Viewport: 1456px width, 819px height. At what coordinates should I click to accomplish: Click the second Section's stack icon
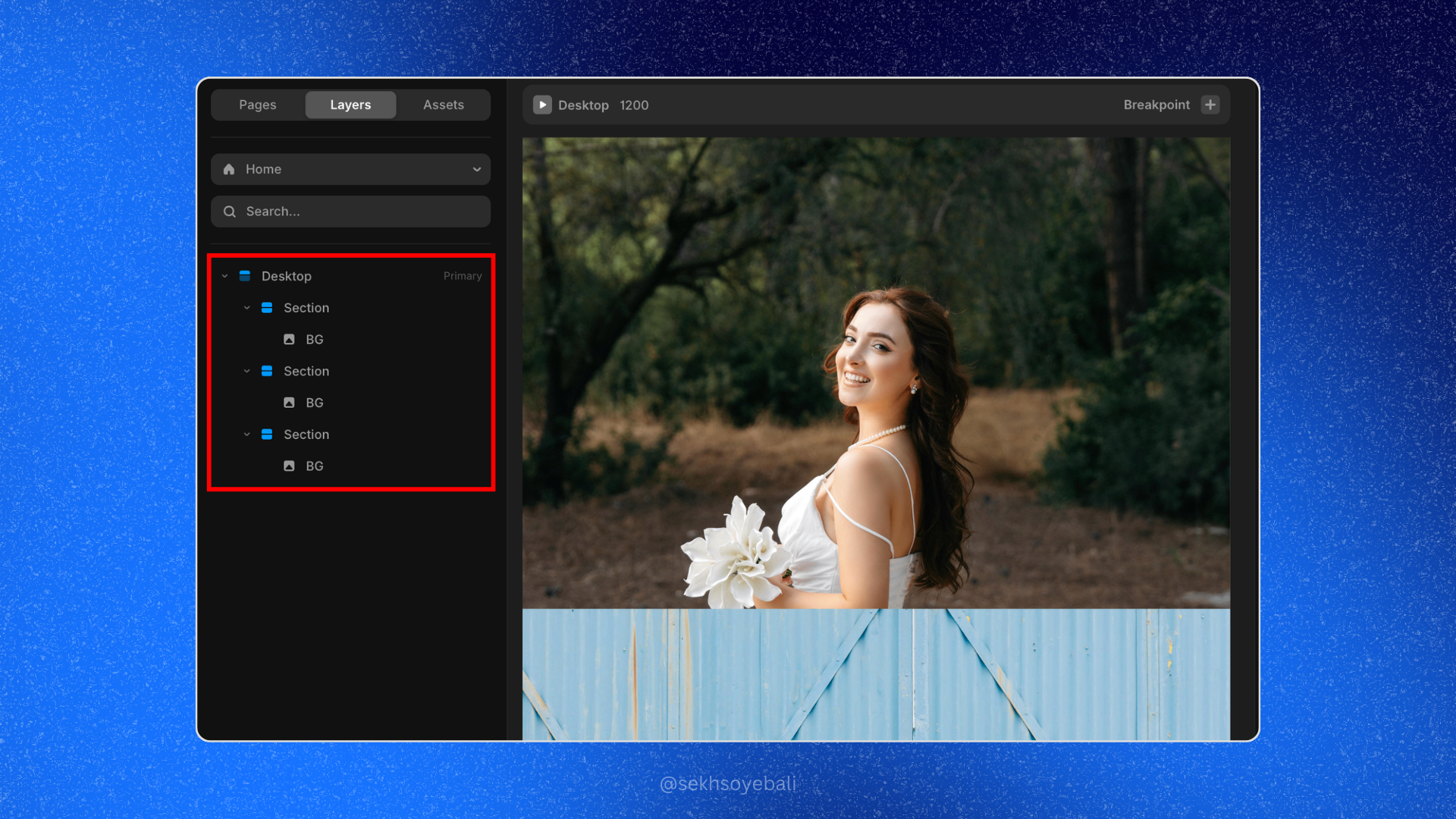[267, 371]
